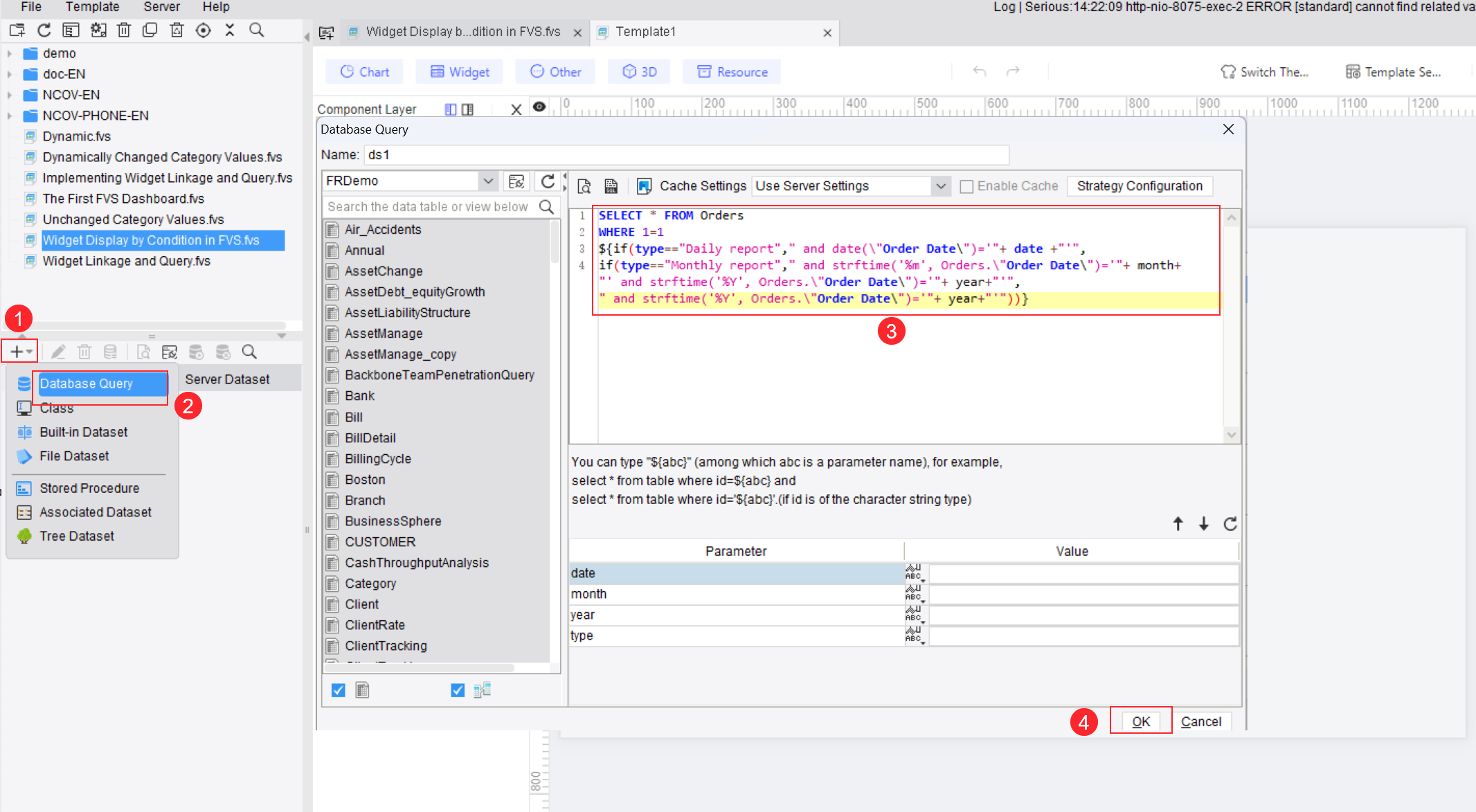
Task: Search template files with the magnifier icon
Action: tap(257, 30)
